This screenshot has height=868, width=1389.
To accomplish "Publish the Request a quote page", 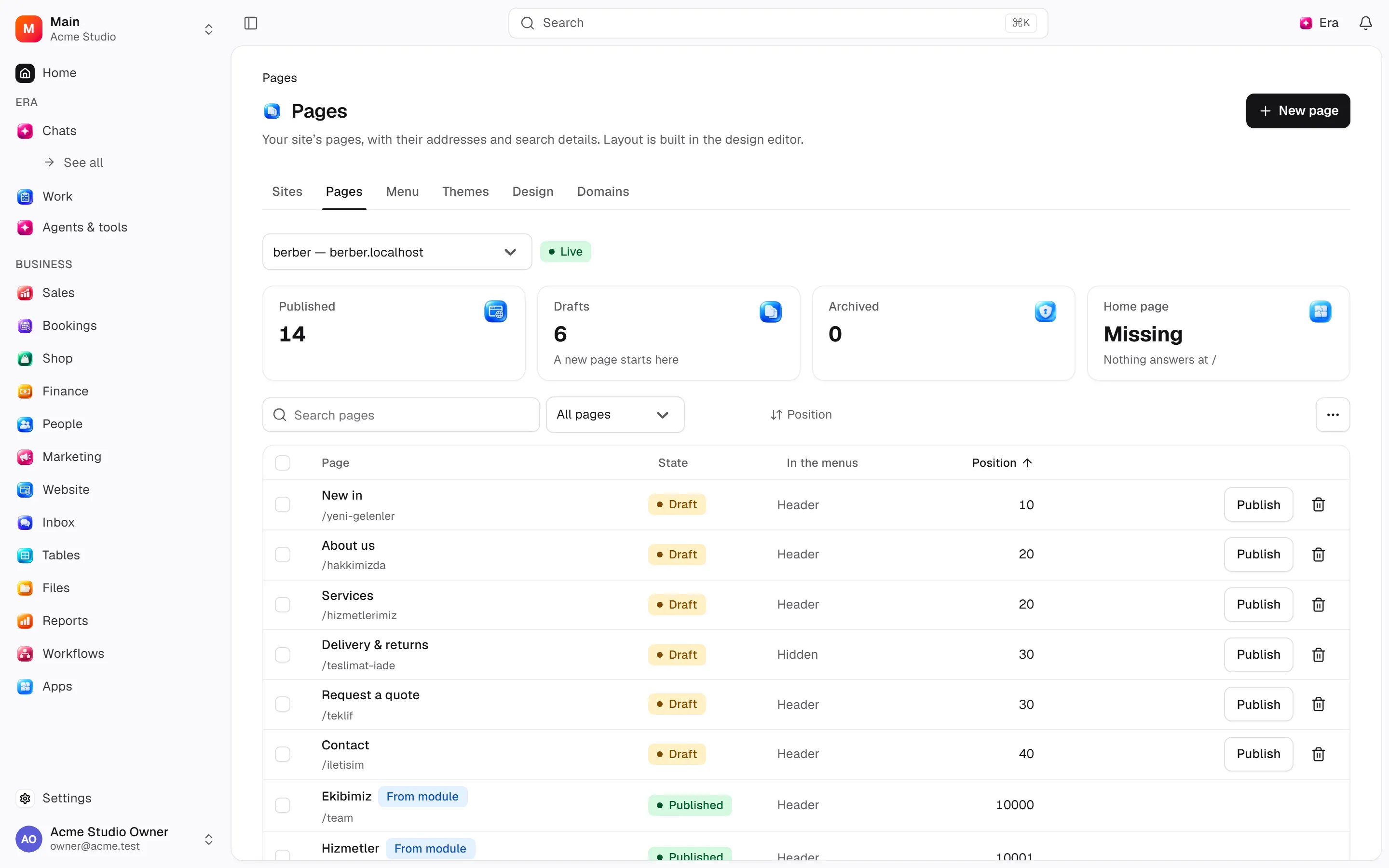I will 1258,705.
